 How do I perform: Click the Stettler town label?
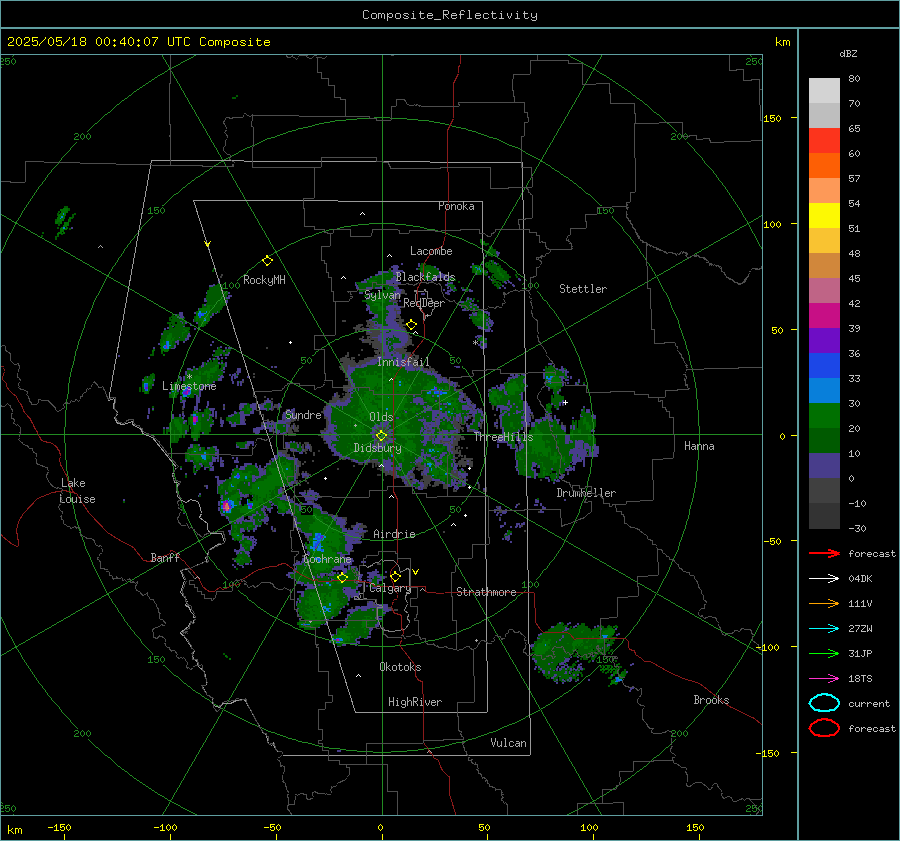tap(583, 289)
